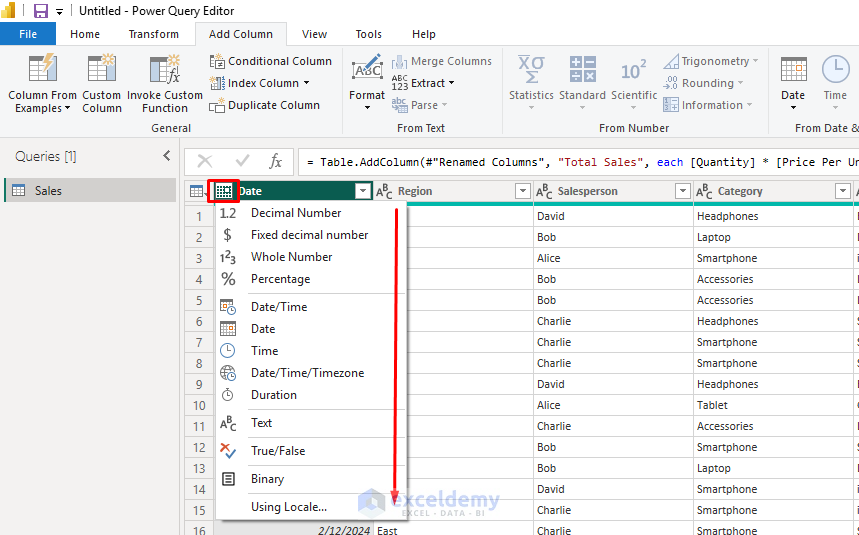Collapse the Queries pane chevron
Viewport: 859px width, 535px height.
click(167, 156)
